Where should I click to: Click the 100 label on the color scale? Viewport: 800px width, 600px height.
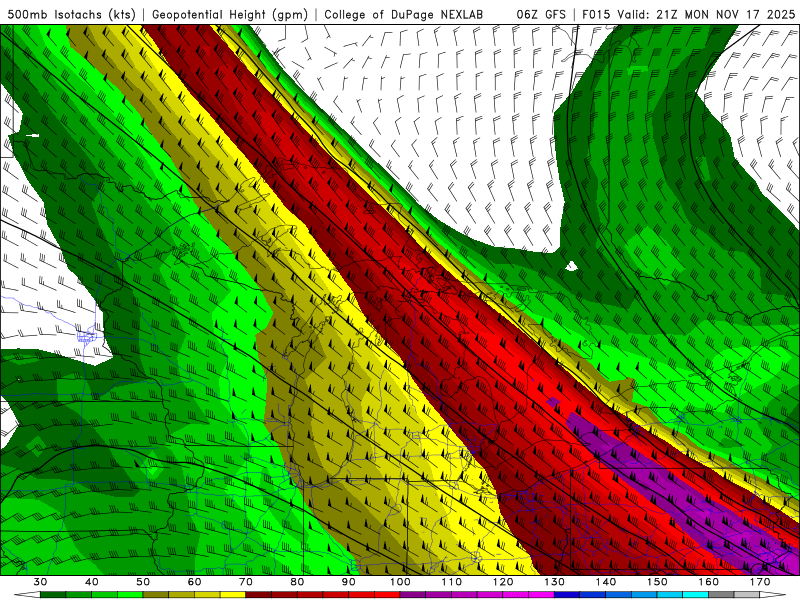pos(400,582)
